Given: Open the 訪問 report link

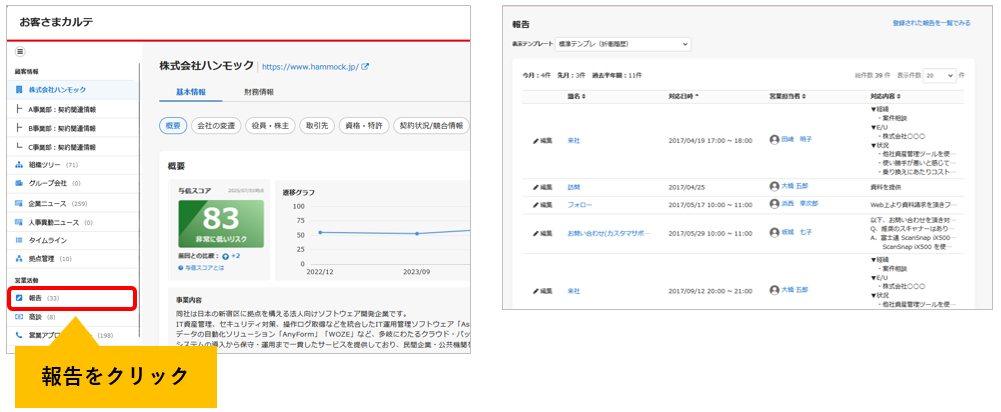Looking at the screenshot, I should pos(573,188).
